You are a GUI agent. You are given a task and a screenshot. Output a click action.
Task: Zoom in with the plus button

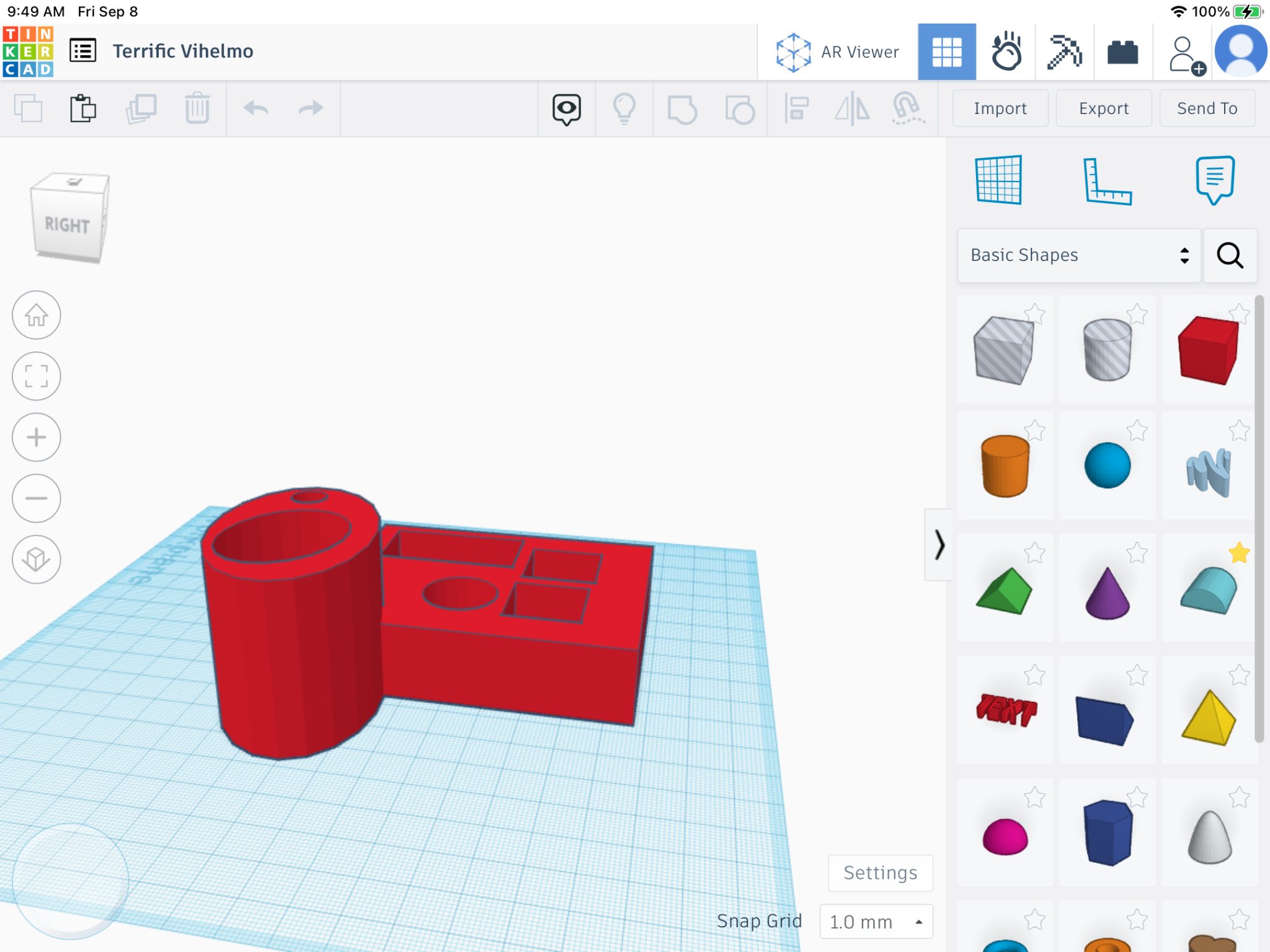(x=37, y=438)
